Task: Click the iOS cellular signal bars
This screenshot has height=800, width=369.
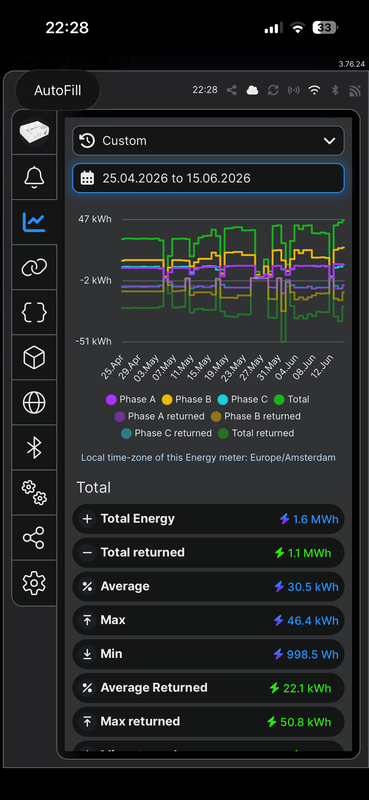Action: (274, 28)
